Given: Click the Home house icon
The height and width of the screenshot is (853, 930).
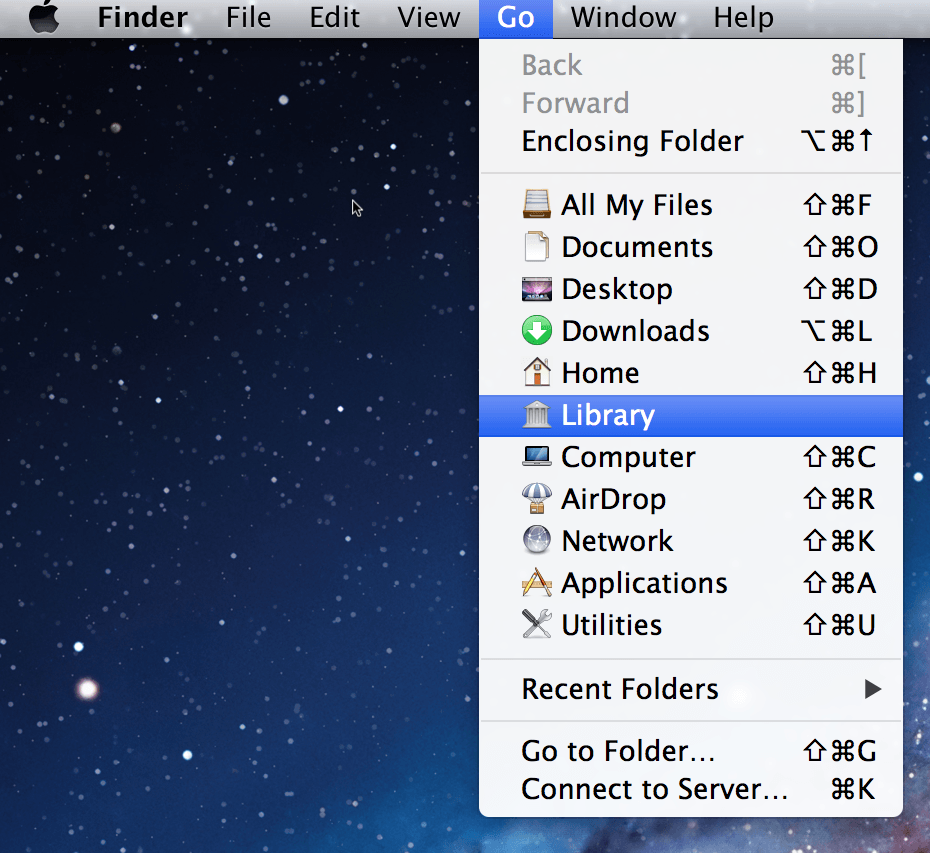Looking at the screenshot, I should 537,372.
